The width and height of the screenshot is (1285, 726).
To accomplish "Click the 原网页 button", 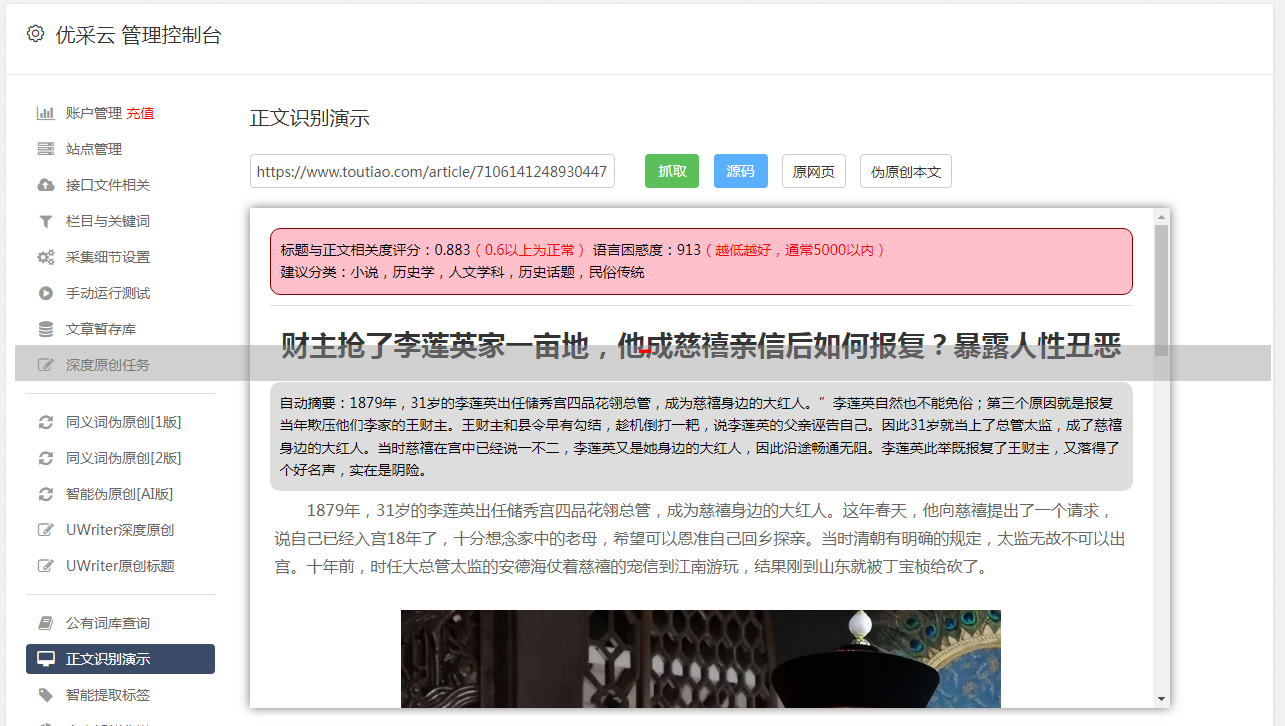I will [814, 171].
